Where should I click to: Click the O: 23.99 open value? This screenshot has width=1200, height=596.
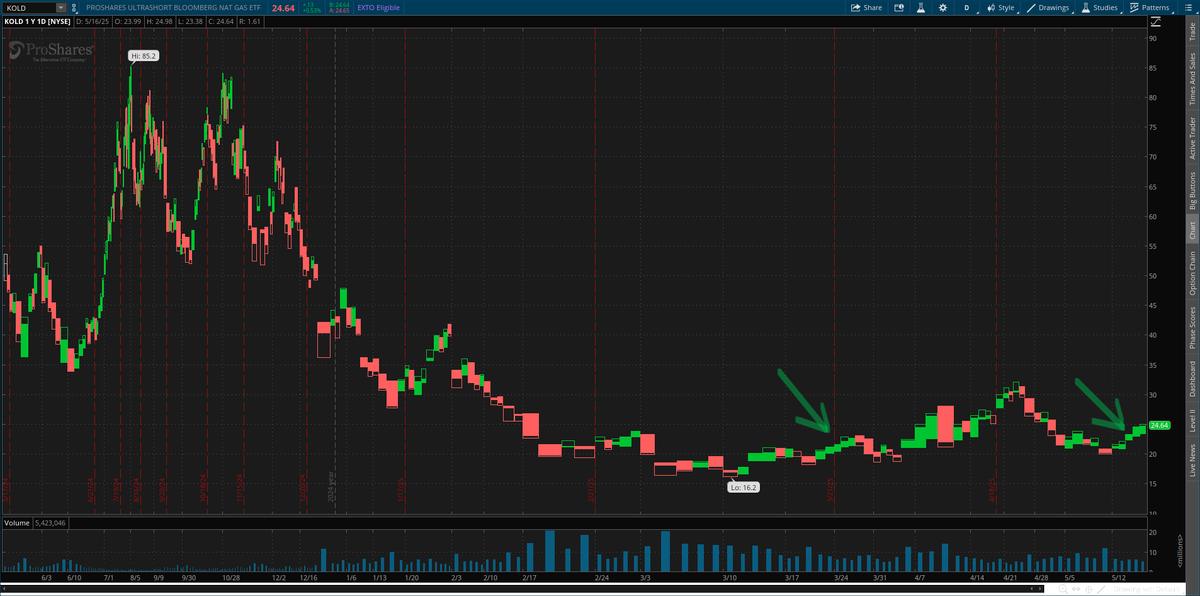[x=128, y=22]
